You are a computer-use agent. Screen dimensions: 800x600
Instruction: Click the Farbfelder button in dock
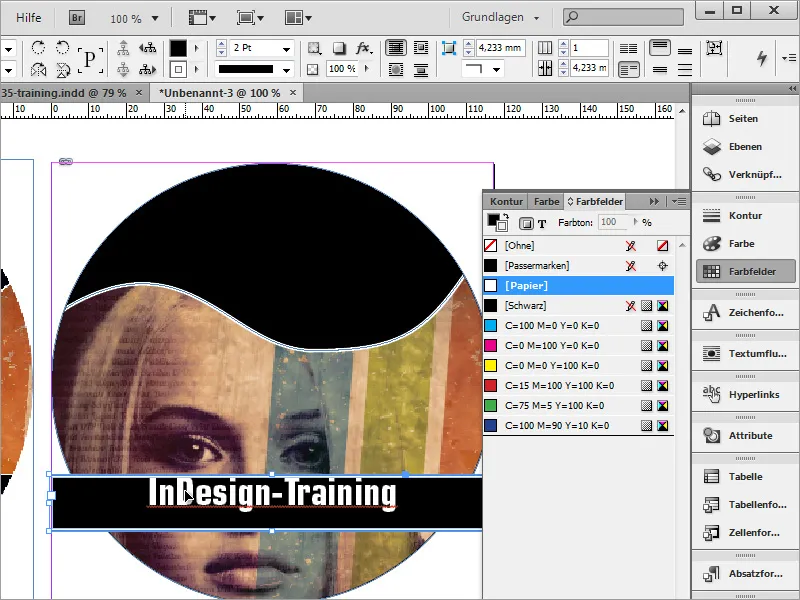pos(745,271)
